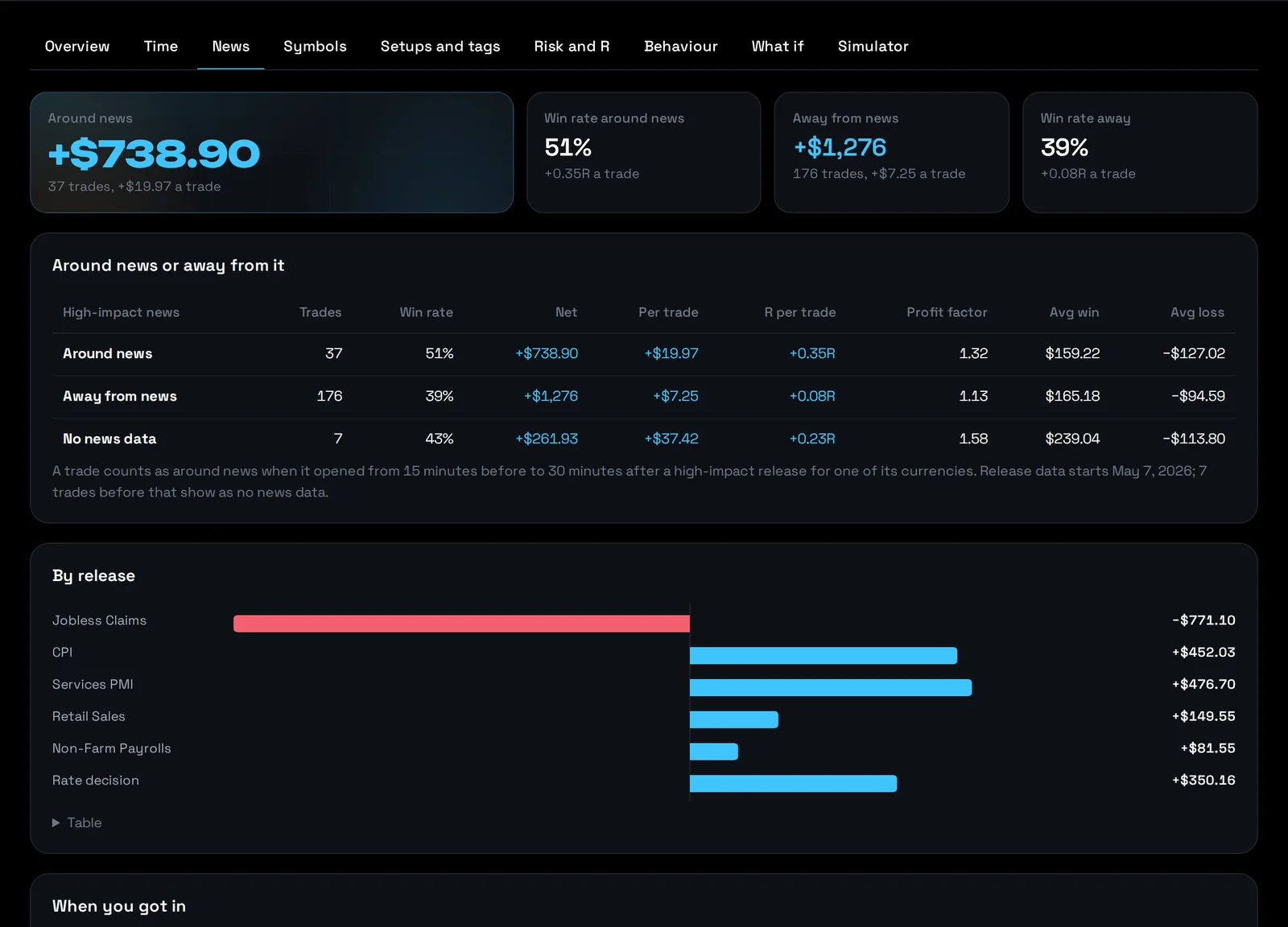Click the Away from news +$1,276 card
1288x927 pixels.
click(892, 152)
